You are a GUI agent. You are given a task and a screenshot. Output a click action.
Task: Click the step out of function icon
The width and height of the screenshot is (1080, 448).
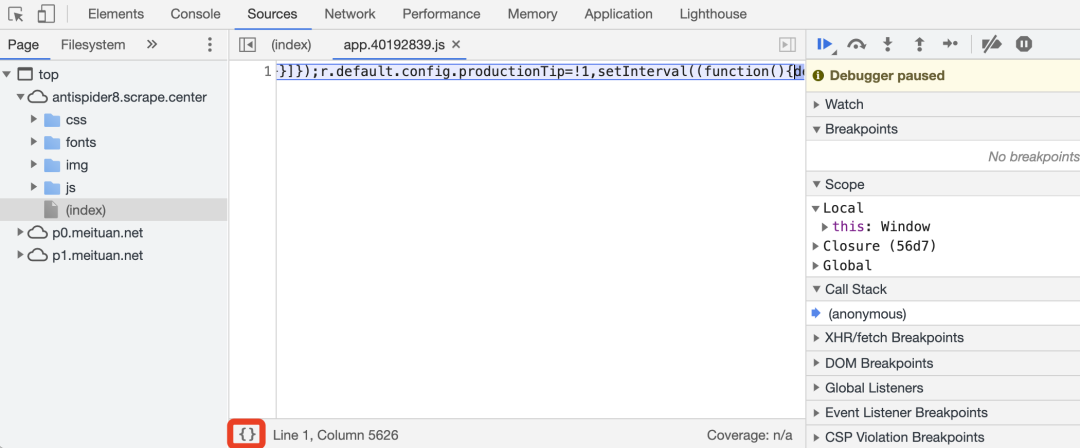tap(919, 44)
